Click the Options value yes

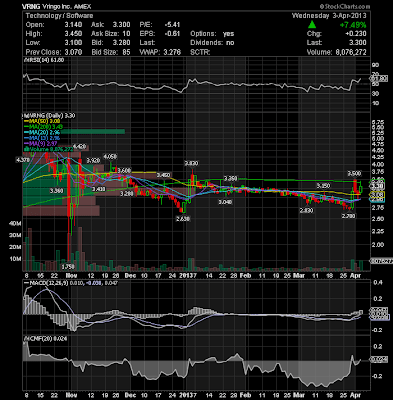228,34
